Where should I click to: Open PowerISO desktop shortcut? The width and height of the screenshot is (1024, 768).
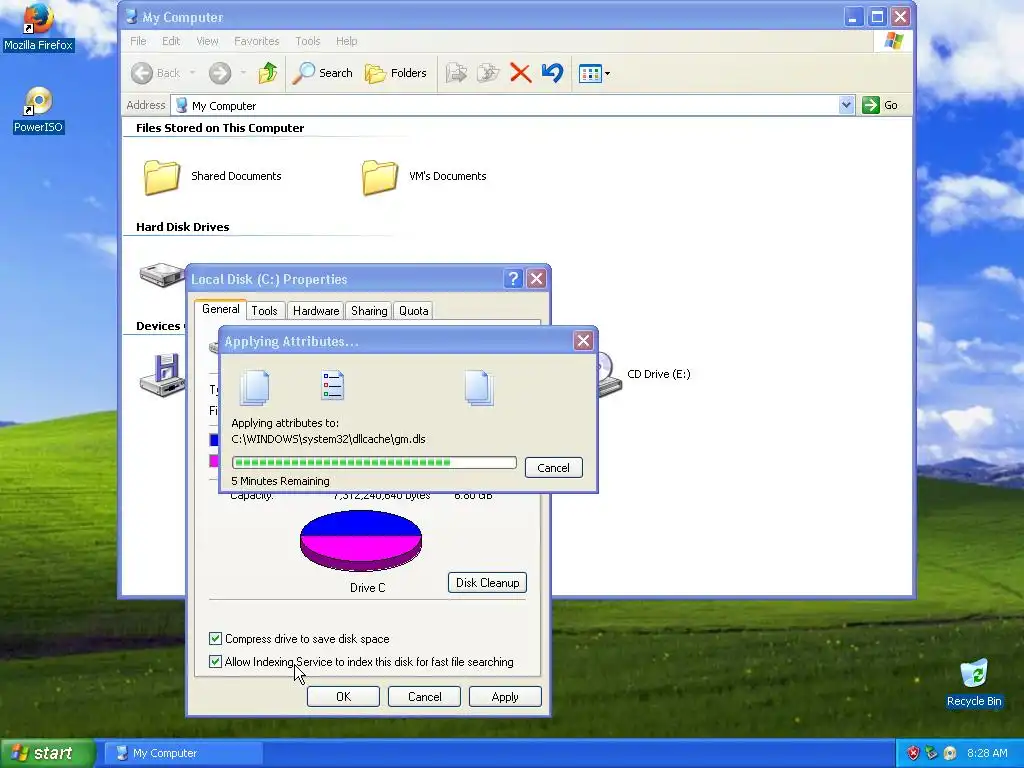coord(38,110)
